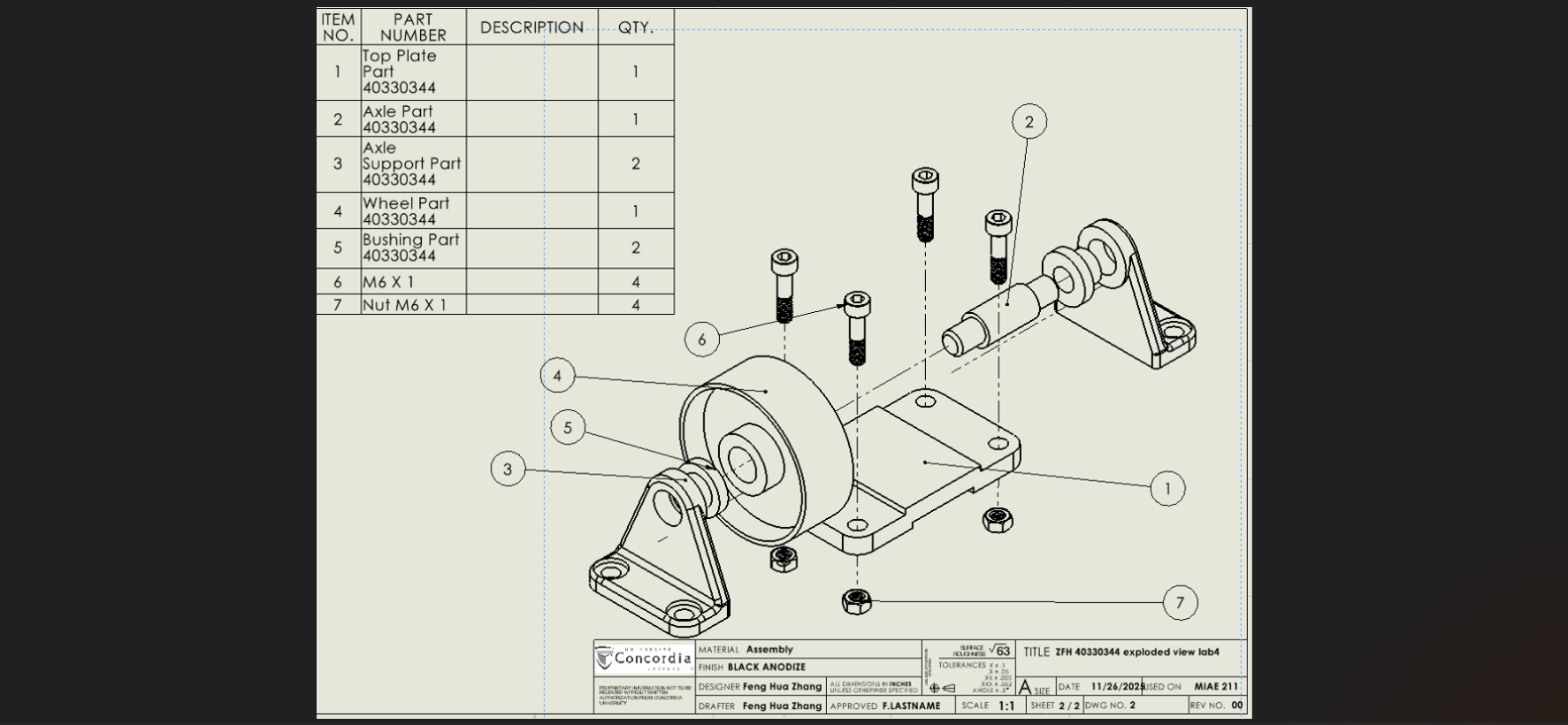Select balloon number 4 for the wheel
The width and height of the screenshot is (1568, 725).
tap(557, 376)
